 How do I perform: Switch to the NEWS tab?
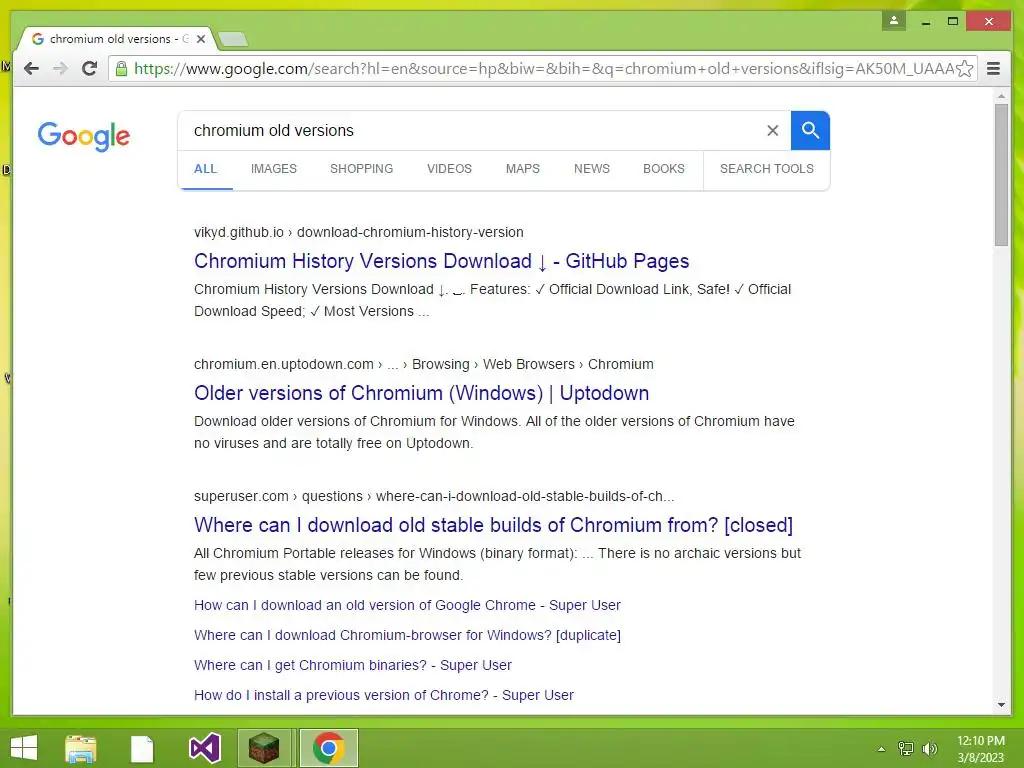592,169
